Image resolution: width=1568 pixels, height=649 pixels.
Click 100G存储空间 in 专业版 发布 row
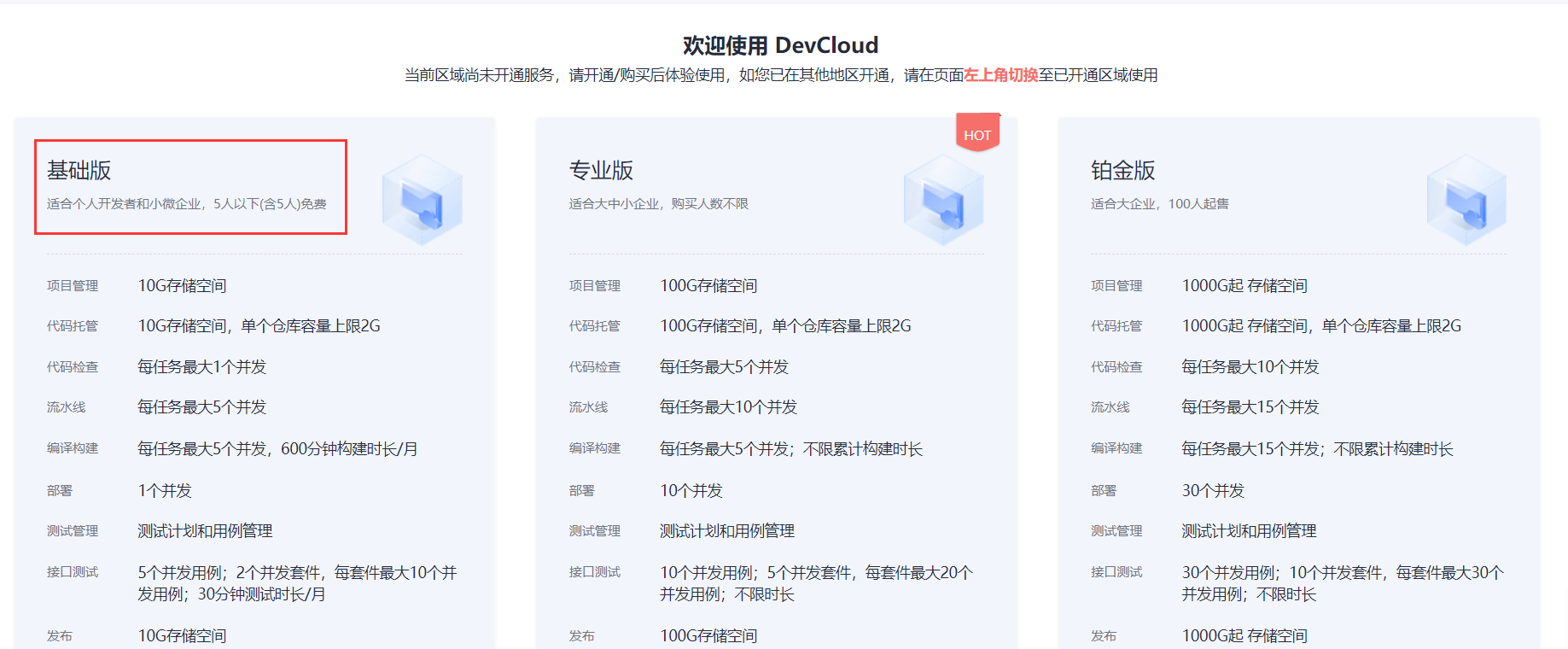[709, 636]
